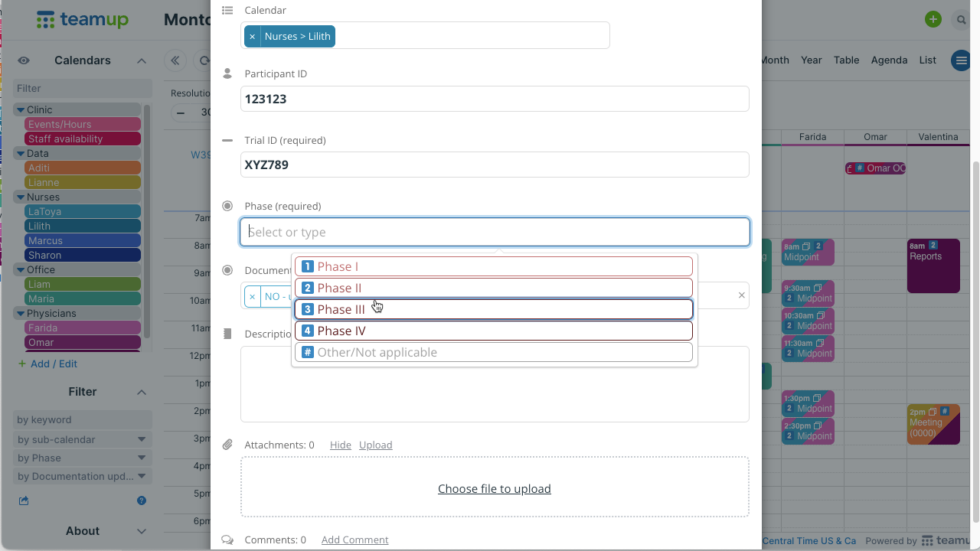Clear Documentation field with x icon
Screen dimensions: 980x551
pos(741,295)
